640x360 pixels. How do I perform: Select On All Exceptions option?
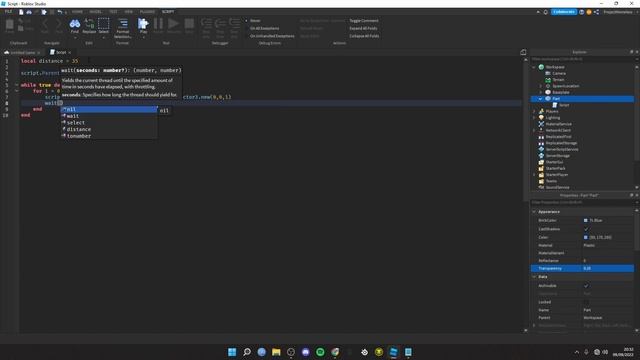tap(264, 28)
